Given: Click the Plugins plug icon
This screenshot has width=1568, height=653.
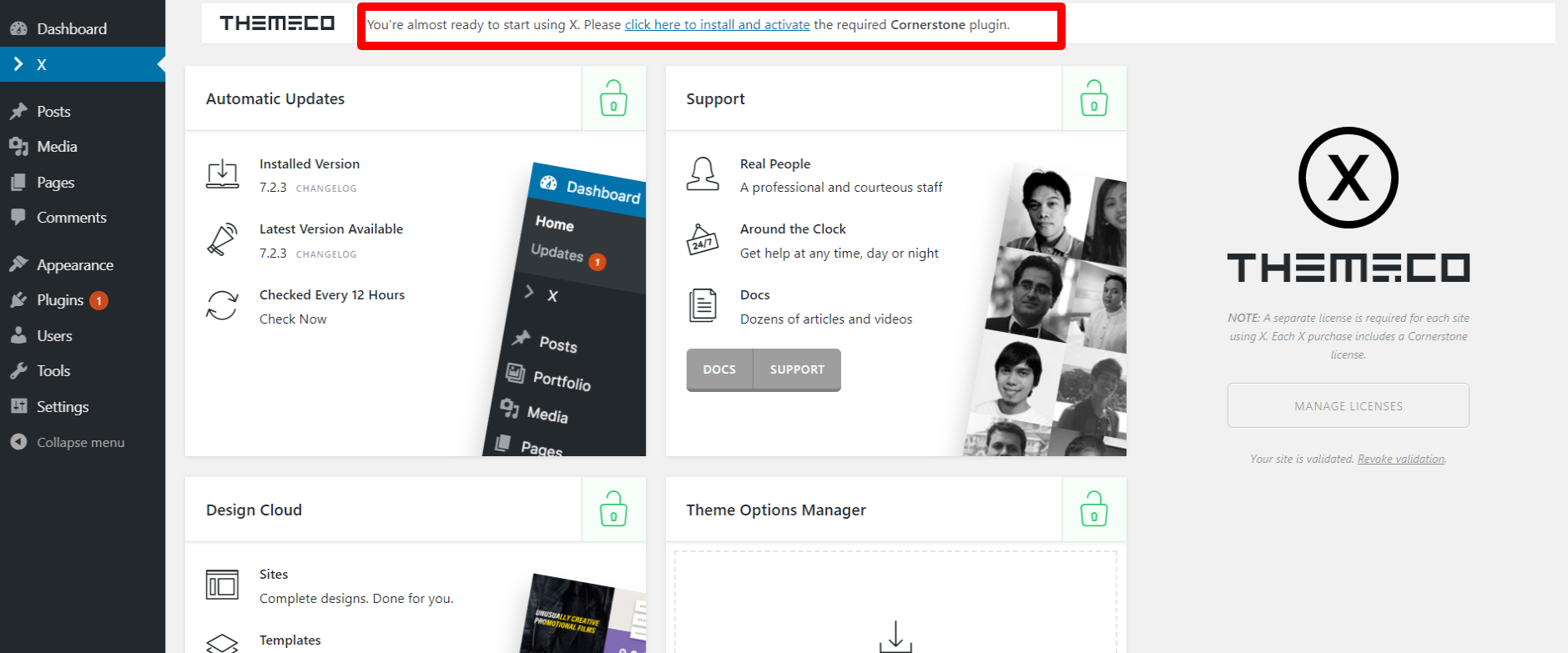Looking at the screenshot, I should [x=18, y=300].
